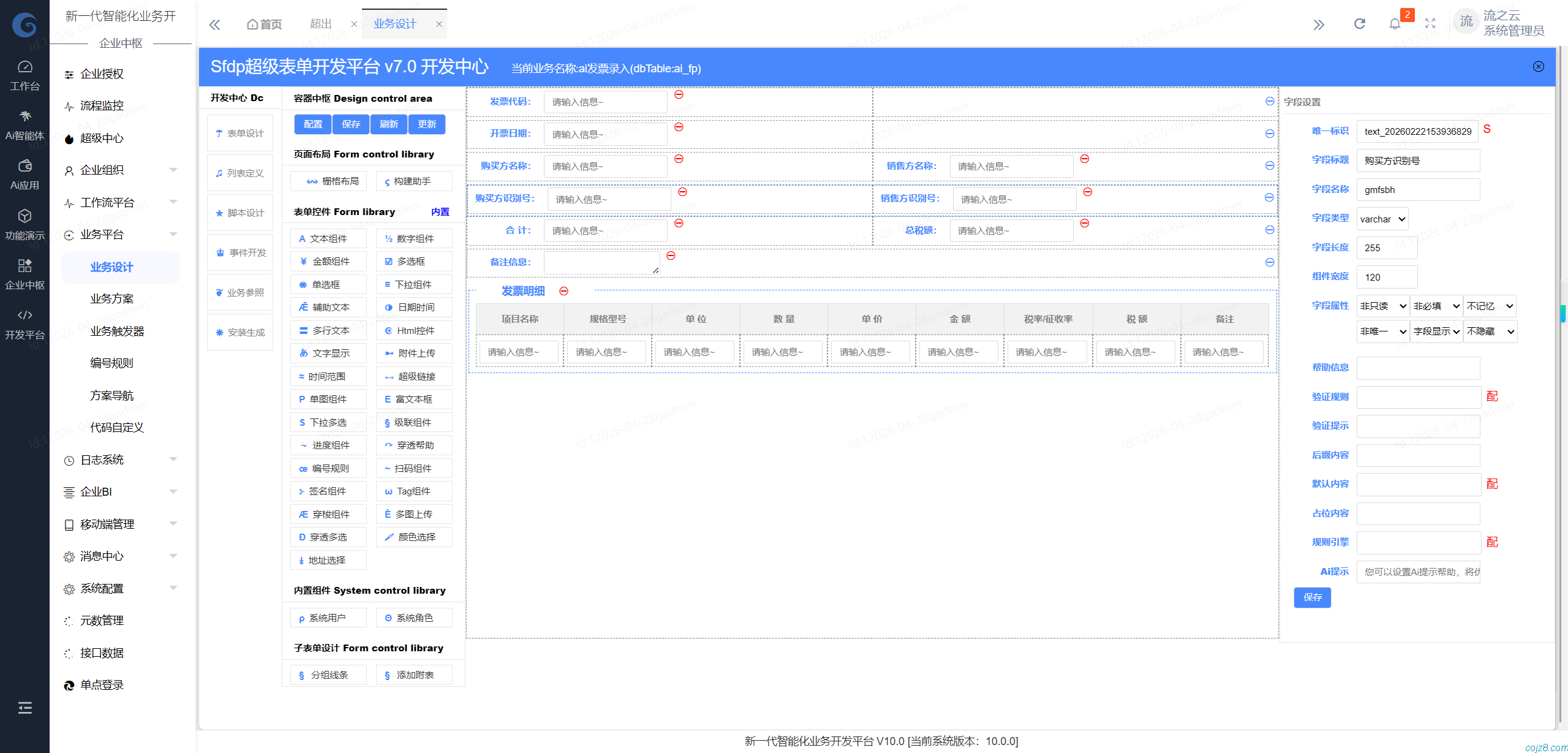Select the 数字组件 number component
Screen dimensions: 1568x753
pos(414,238)
